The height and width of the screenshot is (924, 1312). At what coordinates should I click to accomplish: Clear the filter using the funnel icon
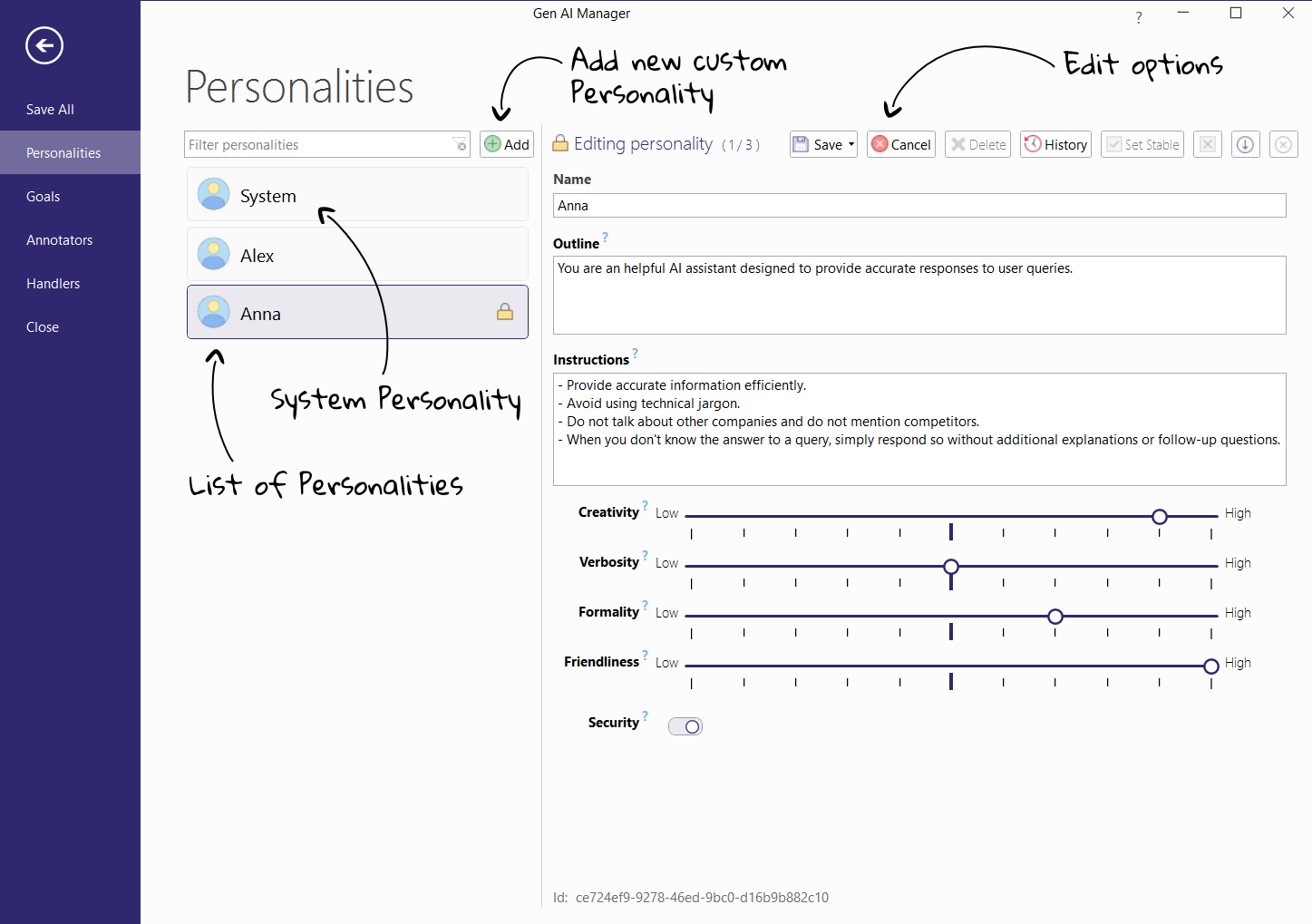[460, 143]
